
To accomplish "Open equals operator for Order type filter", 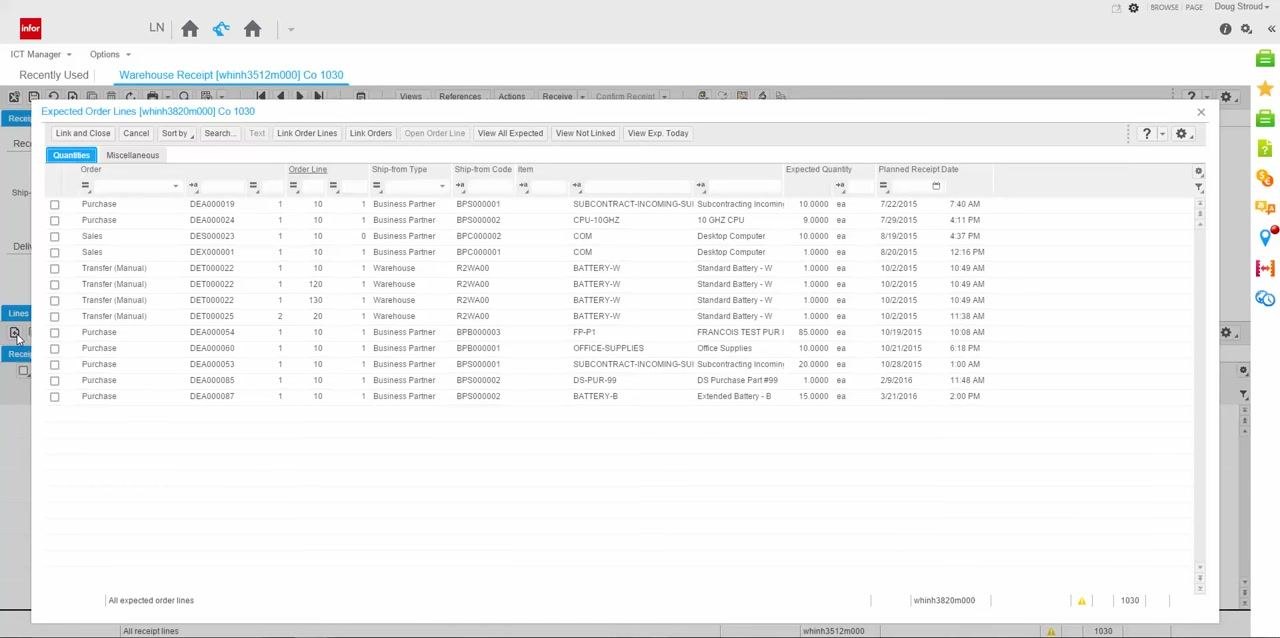I will [x=85, y=186].
